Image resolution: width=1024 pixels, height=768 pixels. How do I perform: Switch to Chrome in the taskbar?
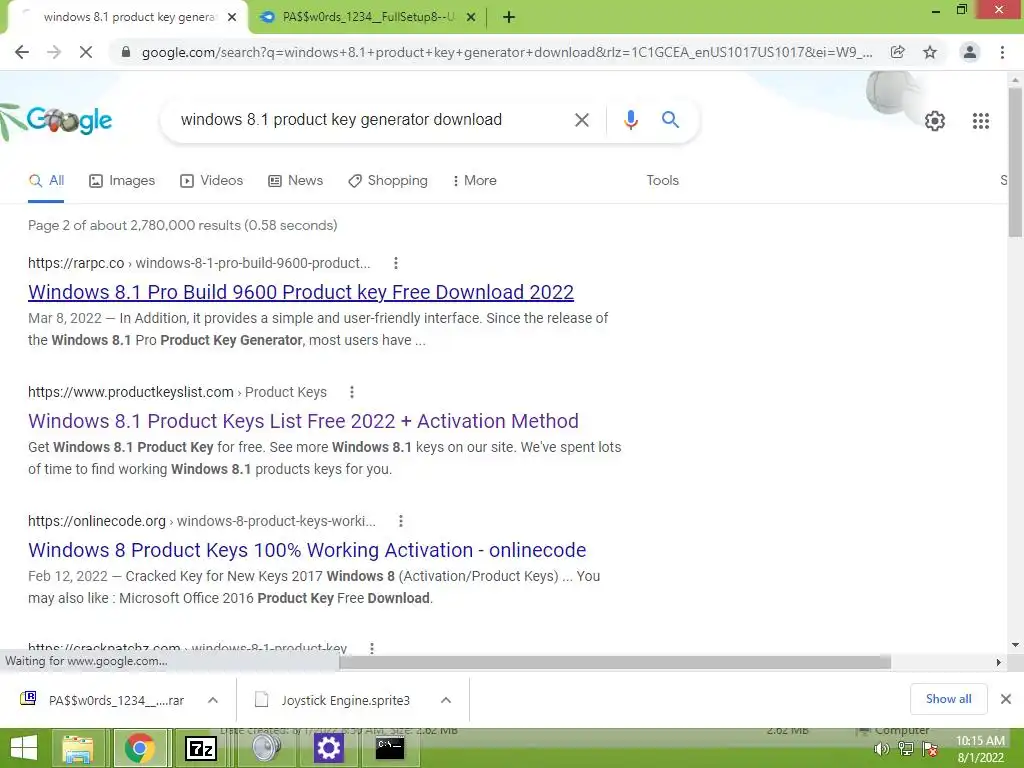140,748
